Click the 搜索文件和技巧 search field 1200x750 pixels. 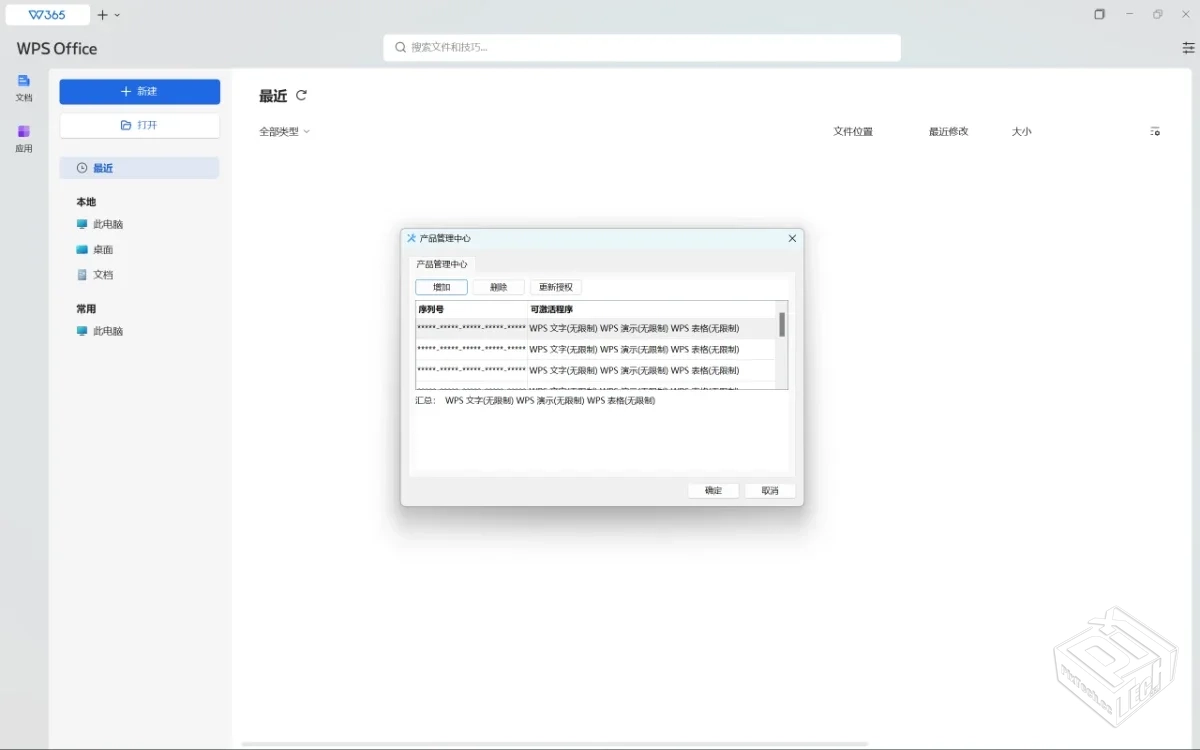pos(641,47)
